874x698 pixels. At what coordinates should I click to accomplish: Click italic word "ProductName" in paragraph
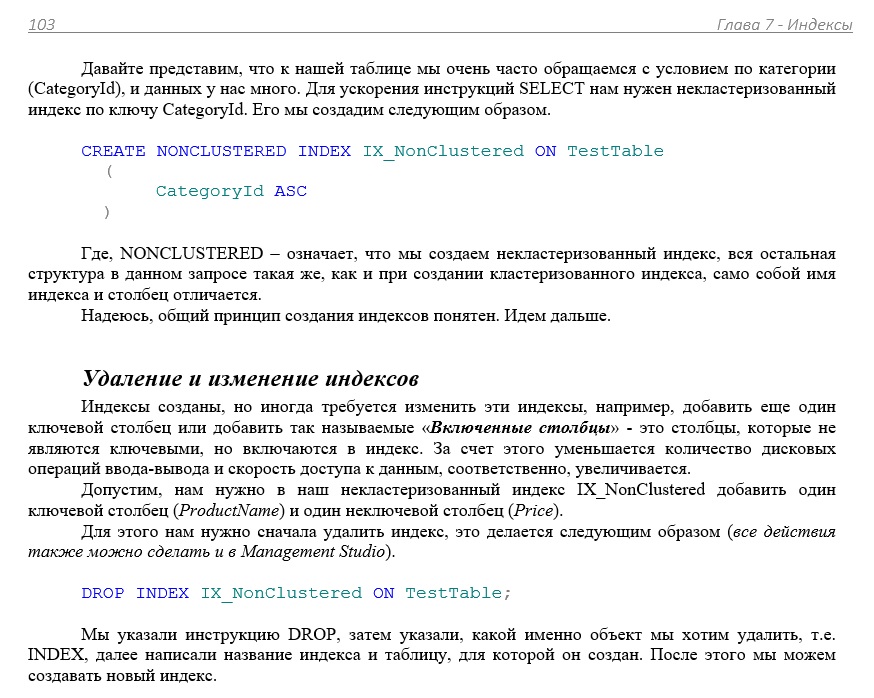pos(223,511)
